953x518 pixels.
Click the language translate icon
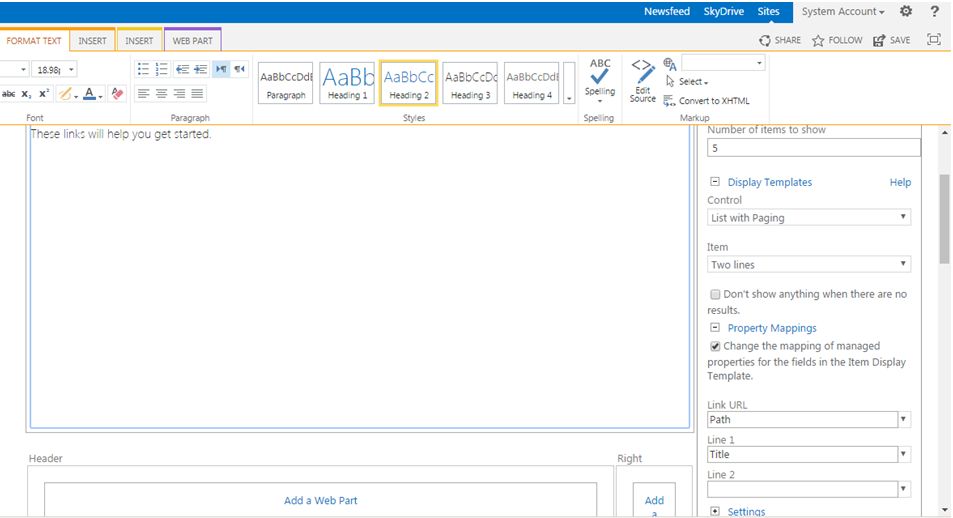670,64
